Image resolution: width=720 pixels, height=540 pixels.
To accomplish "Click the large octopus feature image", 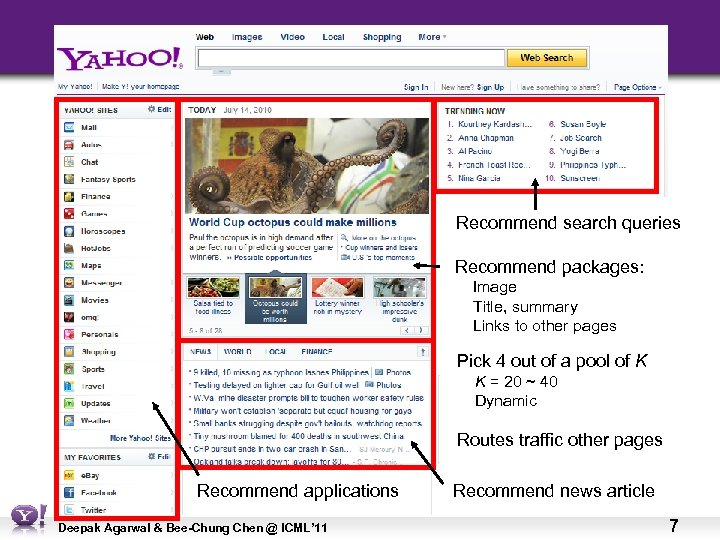I will tap(307, 166).
